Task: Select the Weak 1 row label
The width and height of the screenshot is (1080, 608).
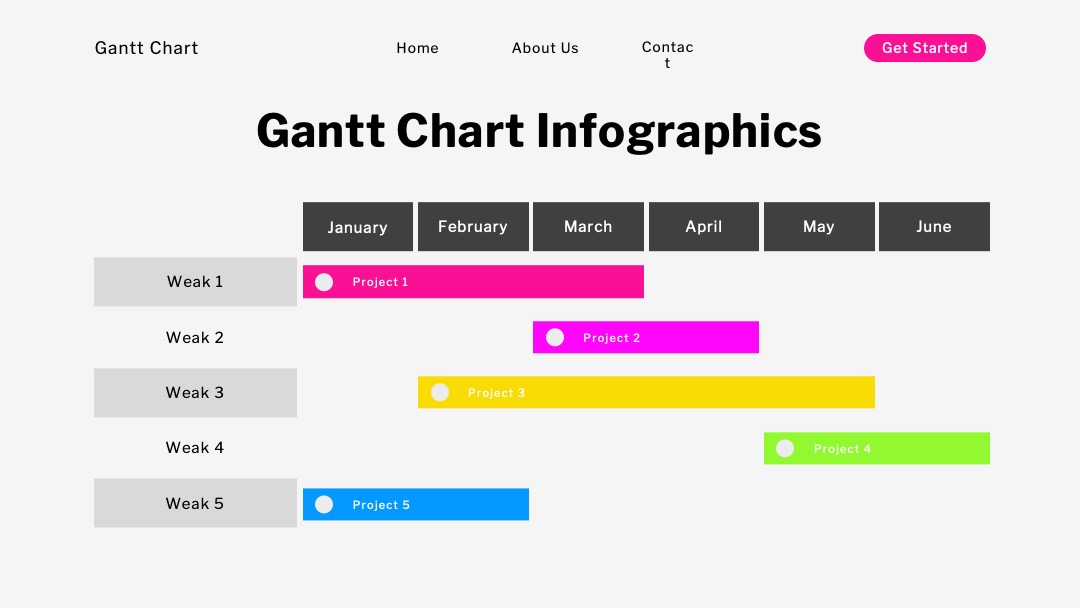Action: [195, 282]
